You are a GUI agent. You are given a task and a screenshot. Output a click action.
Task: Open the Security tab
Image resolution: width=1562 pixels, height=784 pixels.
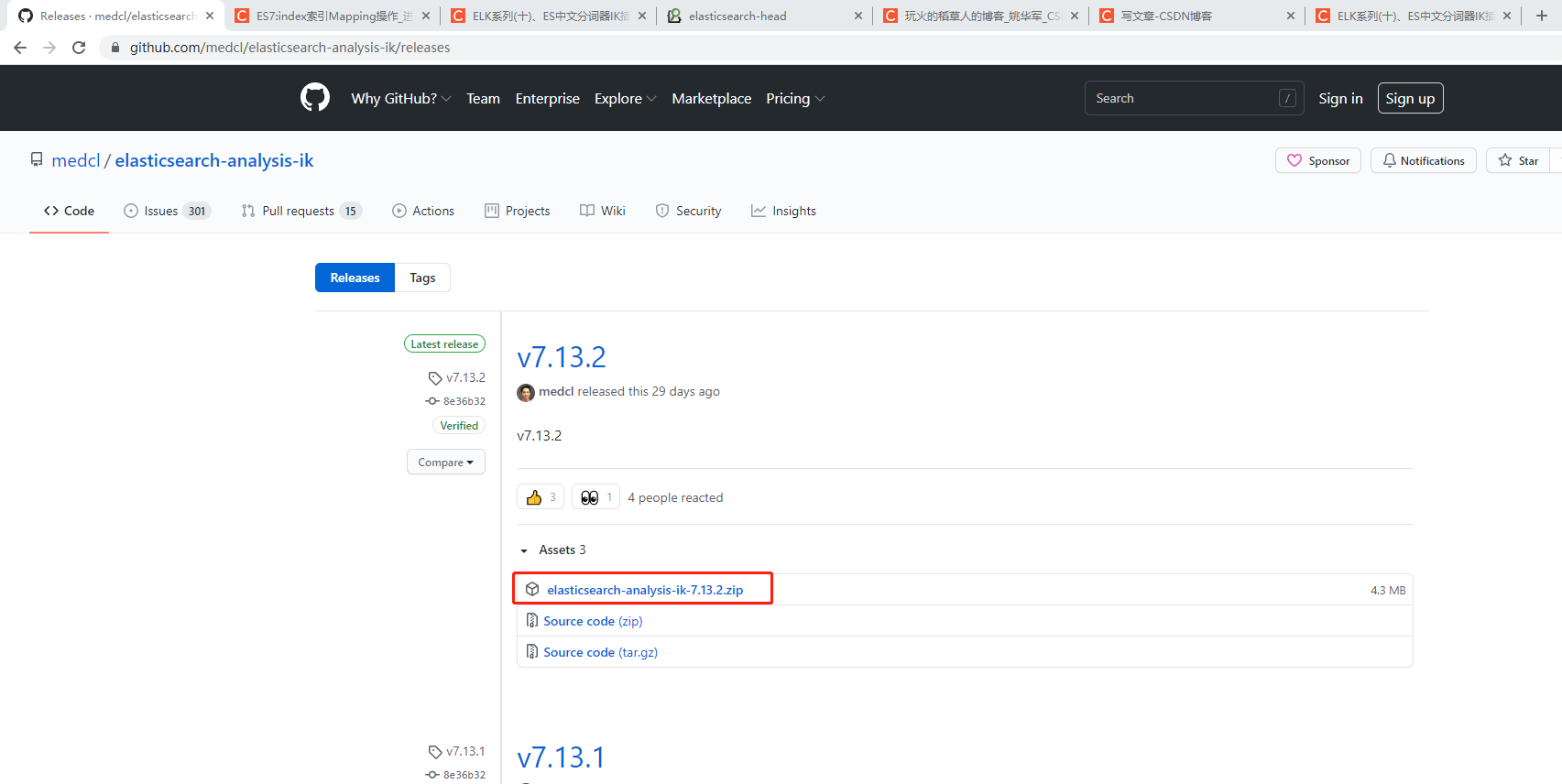pos(689,211)
